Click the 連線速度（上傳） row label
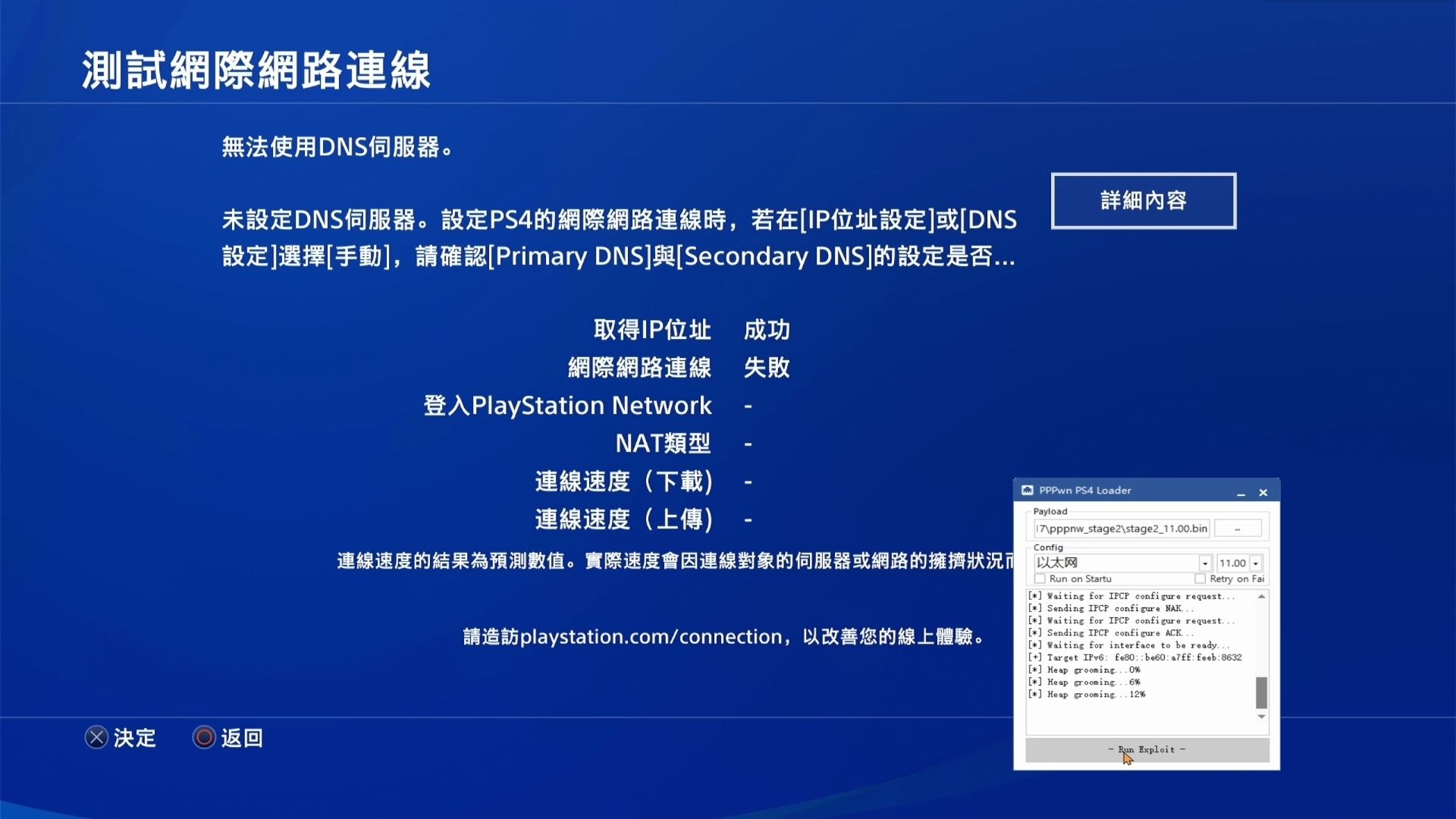Viewport: 1456px width, 819px height. click(624, 519)
